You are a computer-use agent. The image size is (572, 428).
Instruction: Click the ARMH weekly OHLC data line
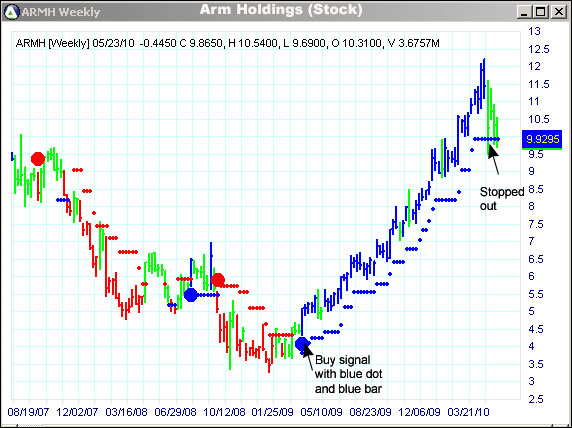pyautogui.click(x=227, y=43)
